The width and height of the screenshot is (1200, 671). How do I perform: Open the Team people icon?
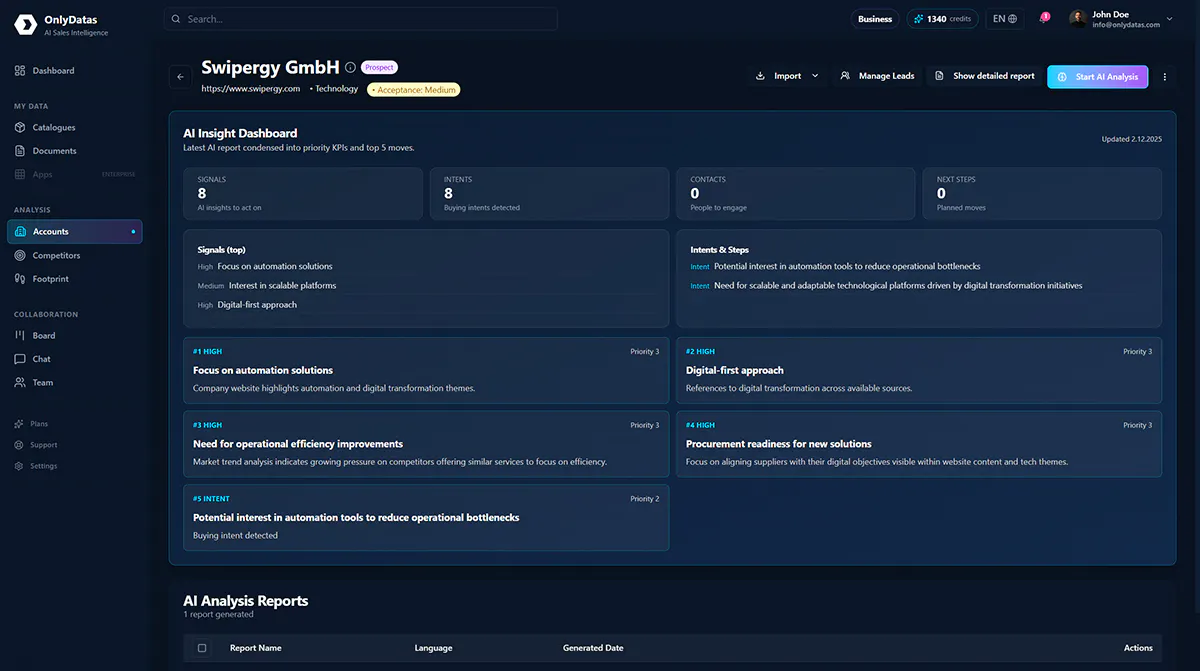click(x=20, y=382)
